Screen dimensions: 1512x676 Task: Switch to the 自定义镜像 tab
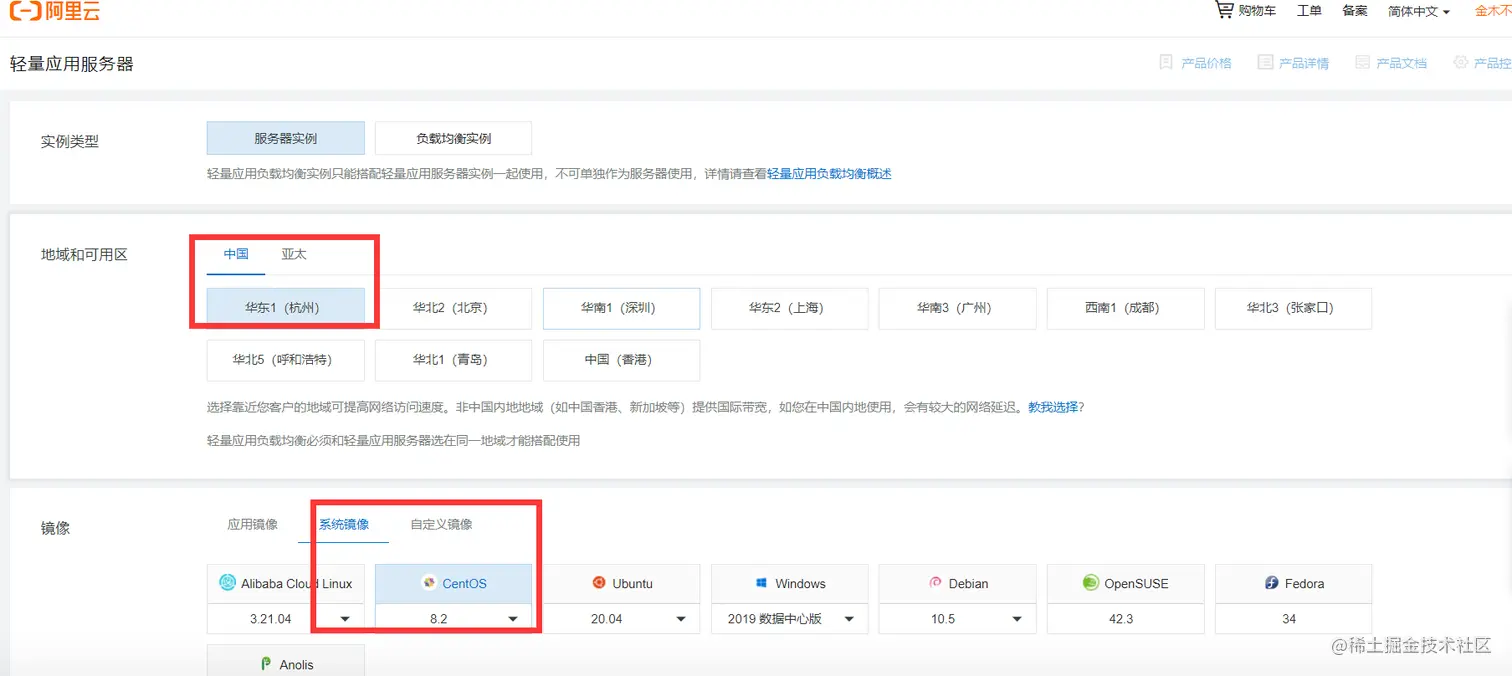[441, 524]
